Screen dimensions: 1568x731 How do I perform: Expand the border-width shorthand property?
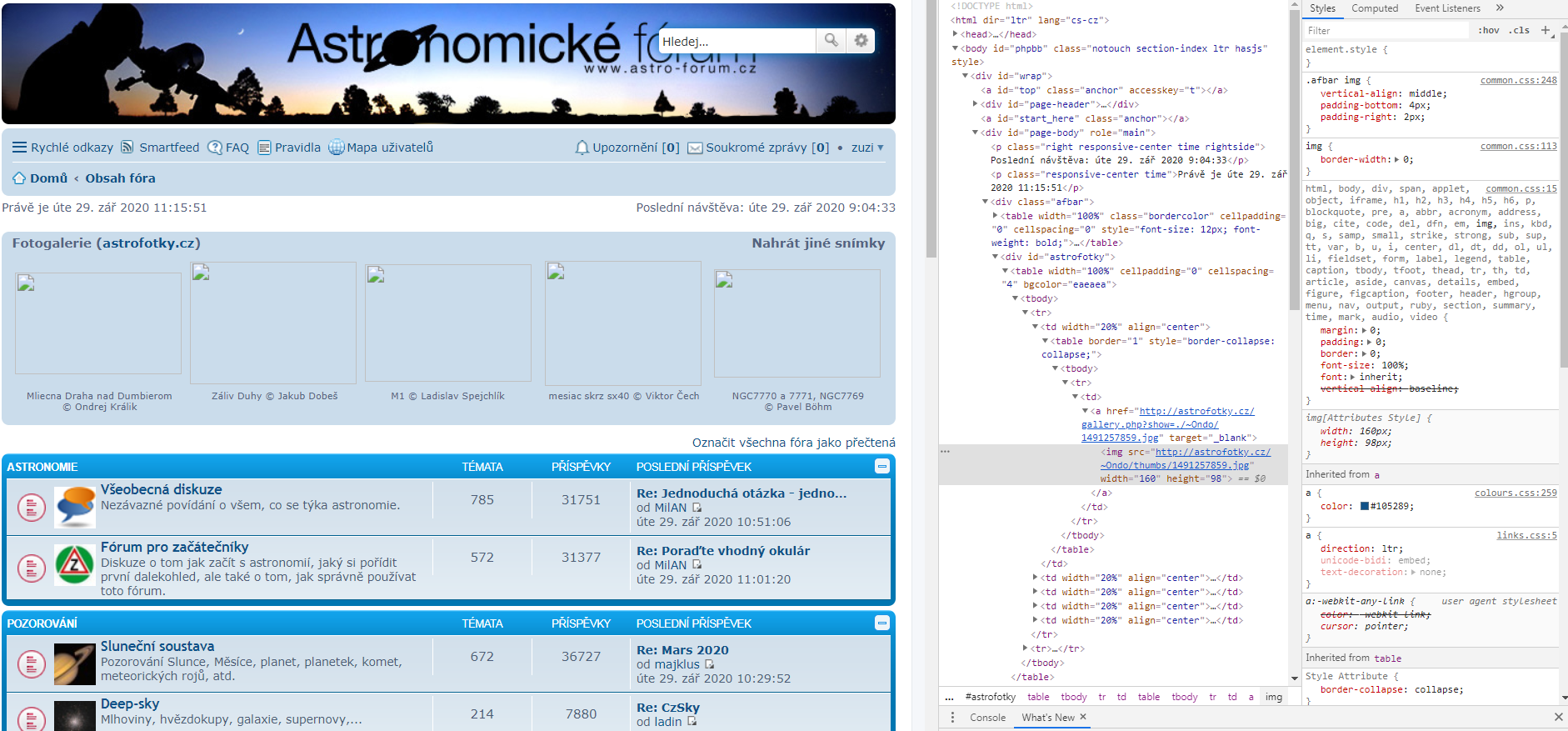click(x=1397, y=160)
